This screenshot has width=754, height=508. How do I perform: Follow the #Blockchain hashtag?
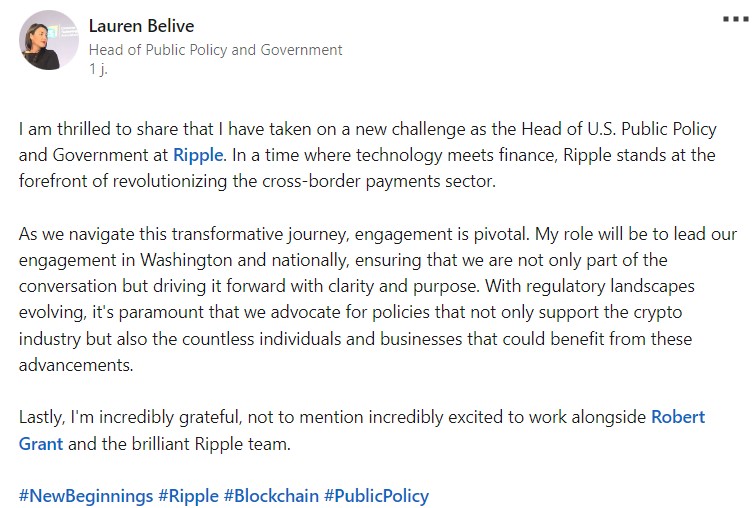coord(271,496)
